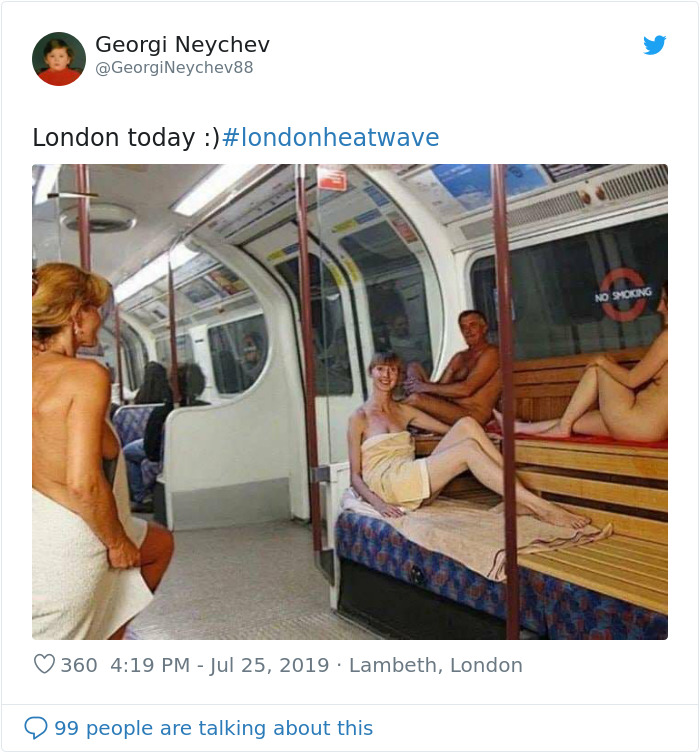Open Georgi Neychev's profile avatar
The width and height of the screenshot is (700, 753).
pyautogui.click(x=59, y=59)
